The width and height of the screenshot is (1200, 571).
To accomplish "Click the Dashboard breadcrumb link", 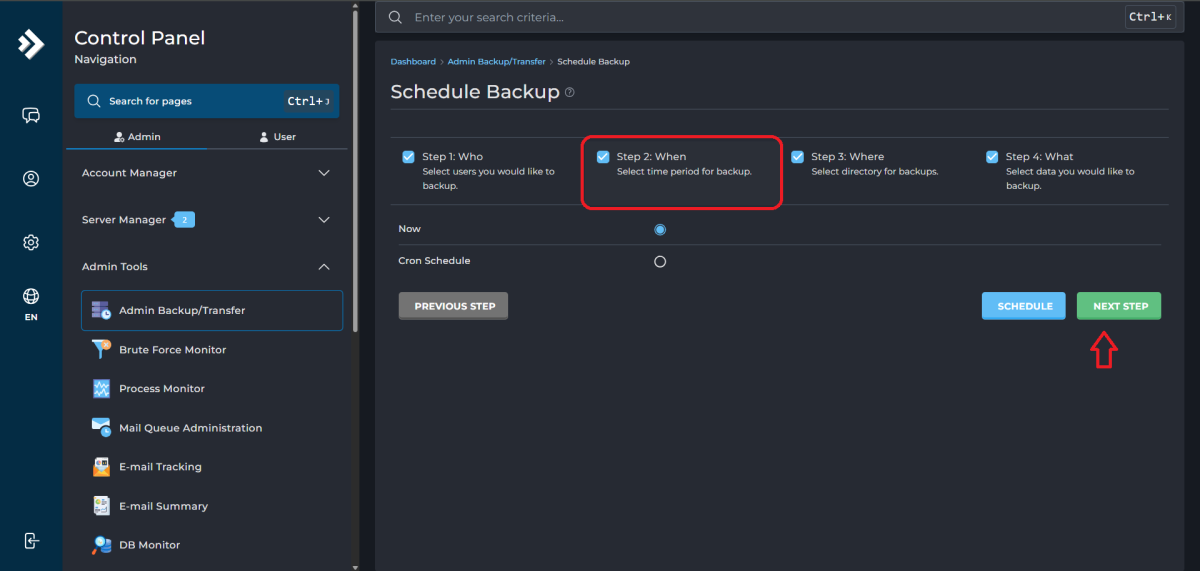I will [x=413, y=62].
